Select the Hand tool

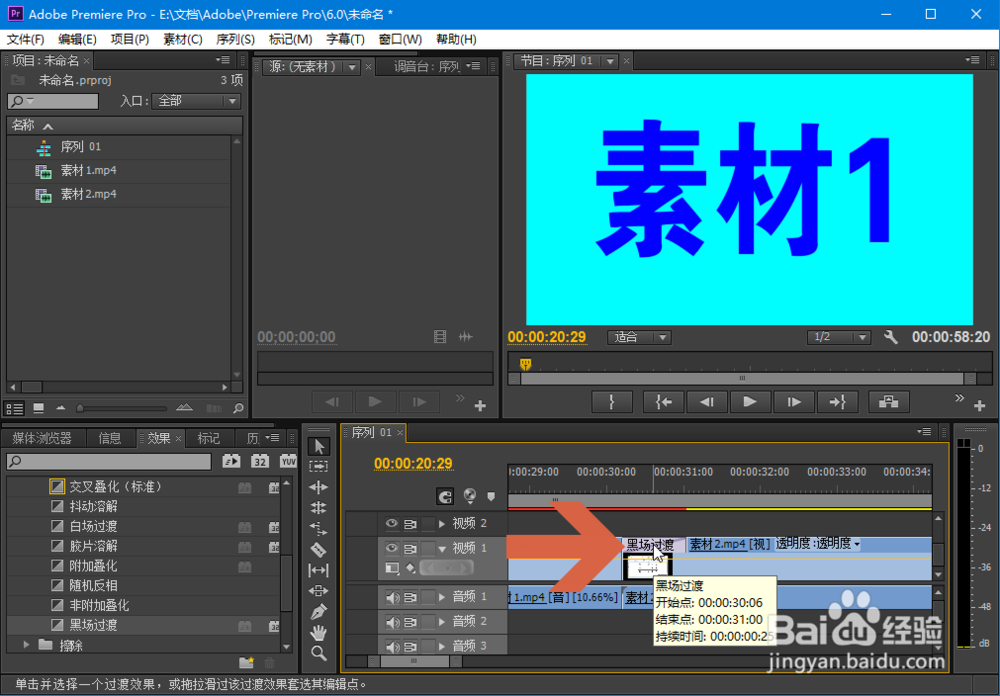(319, 632)
